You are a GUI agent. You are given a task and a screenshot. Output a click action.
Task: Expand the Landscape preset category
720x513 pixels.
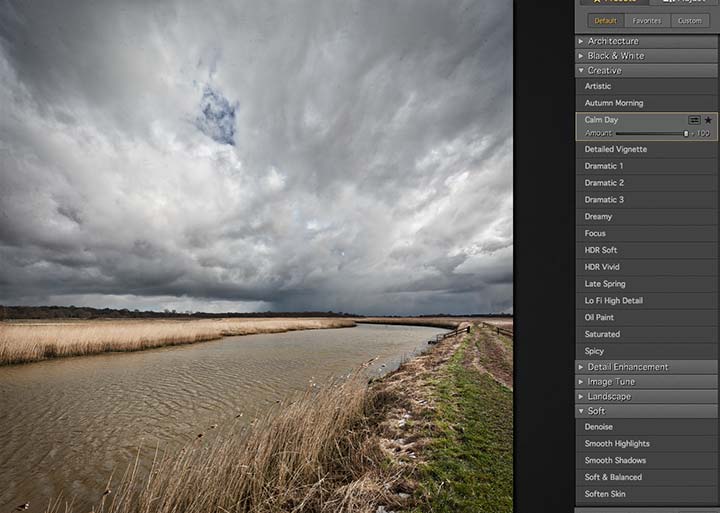pos(646,396)
